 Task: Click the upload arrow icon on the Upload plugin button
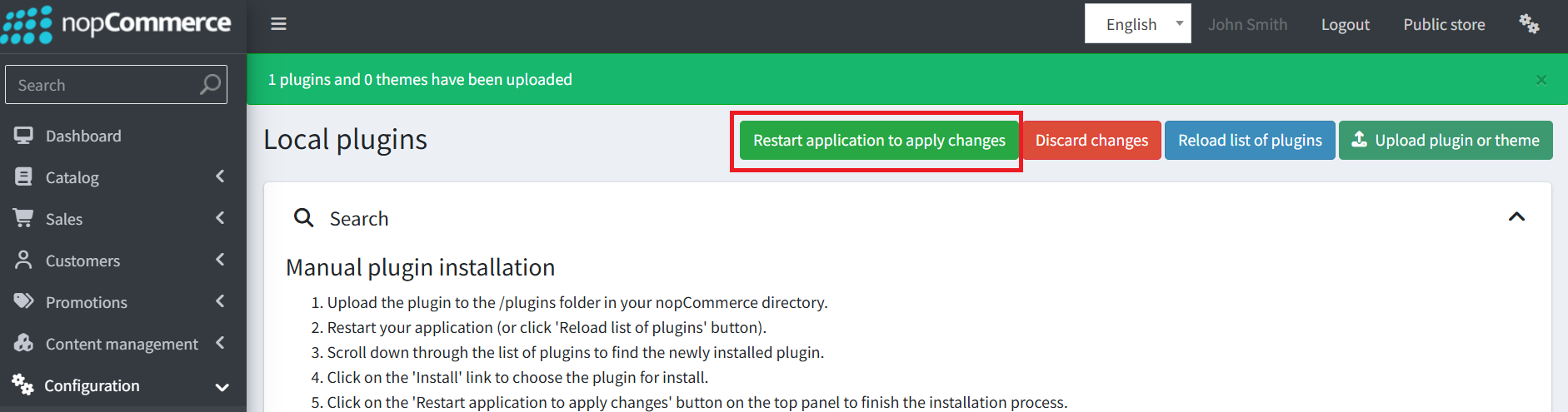[x=1359, y=139]
